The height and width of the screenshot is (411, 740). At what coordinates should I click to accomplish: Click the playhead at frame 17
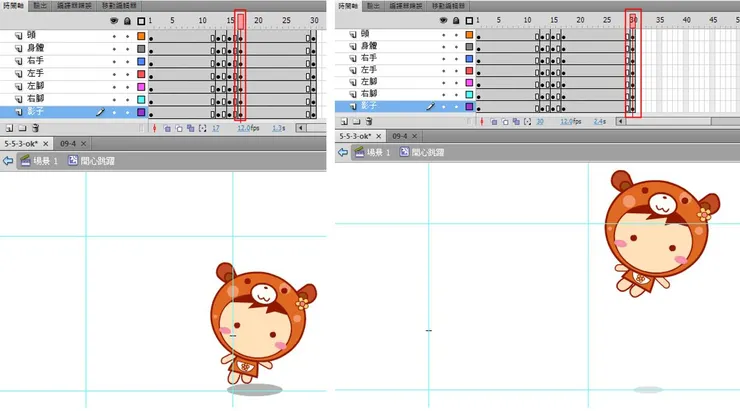[x=241, y=21]
